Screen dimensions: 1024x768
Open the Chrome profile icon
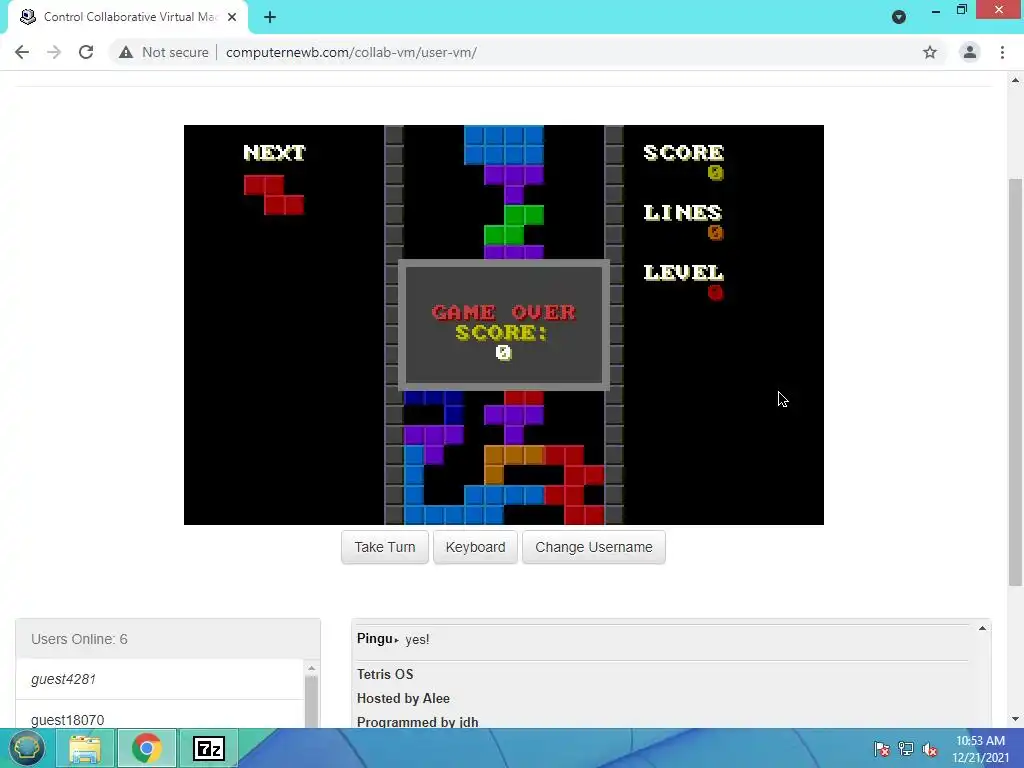tap(970, 52)
